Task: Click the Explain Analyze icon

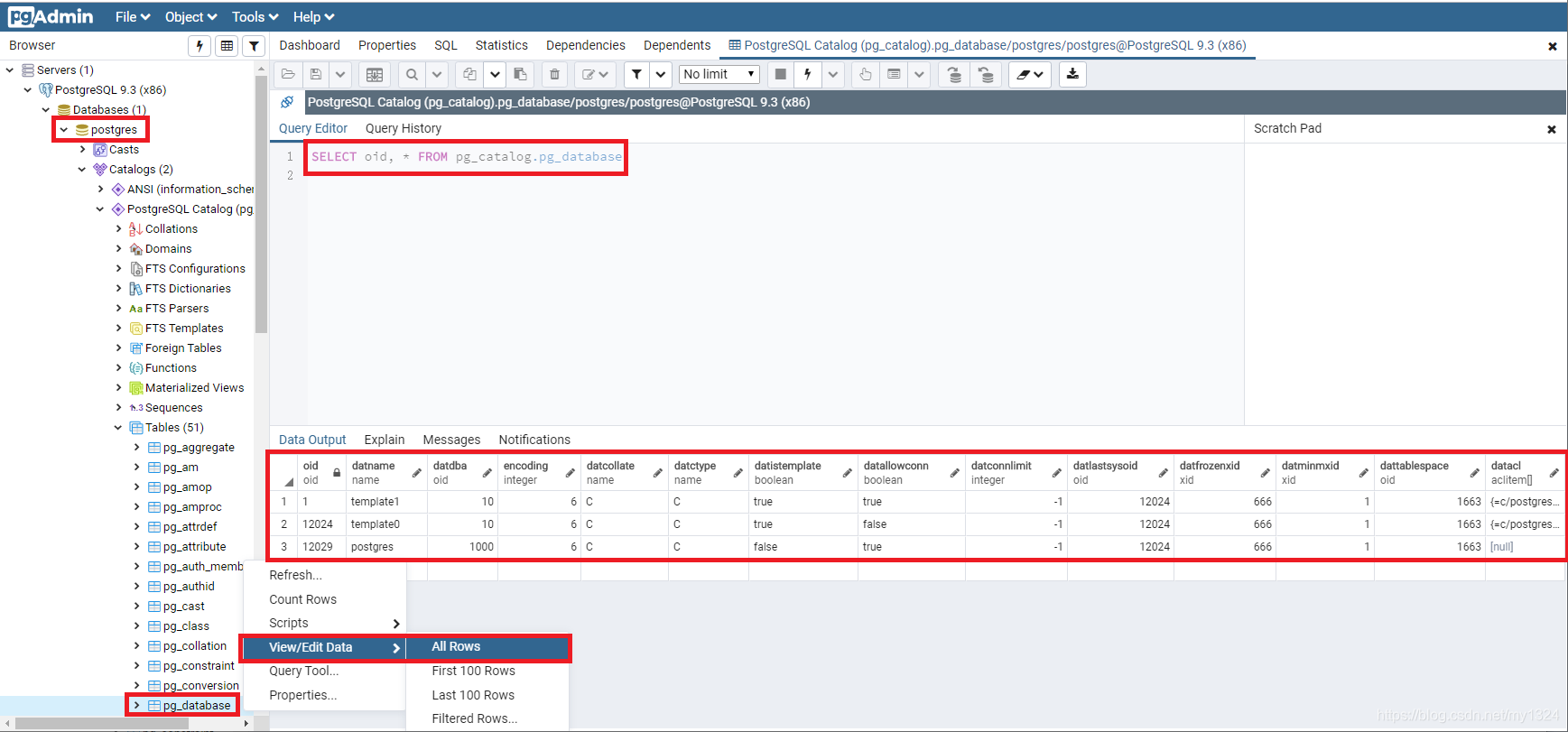Action: tap(894, 74)
